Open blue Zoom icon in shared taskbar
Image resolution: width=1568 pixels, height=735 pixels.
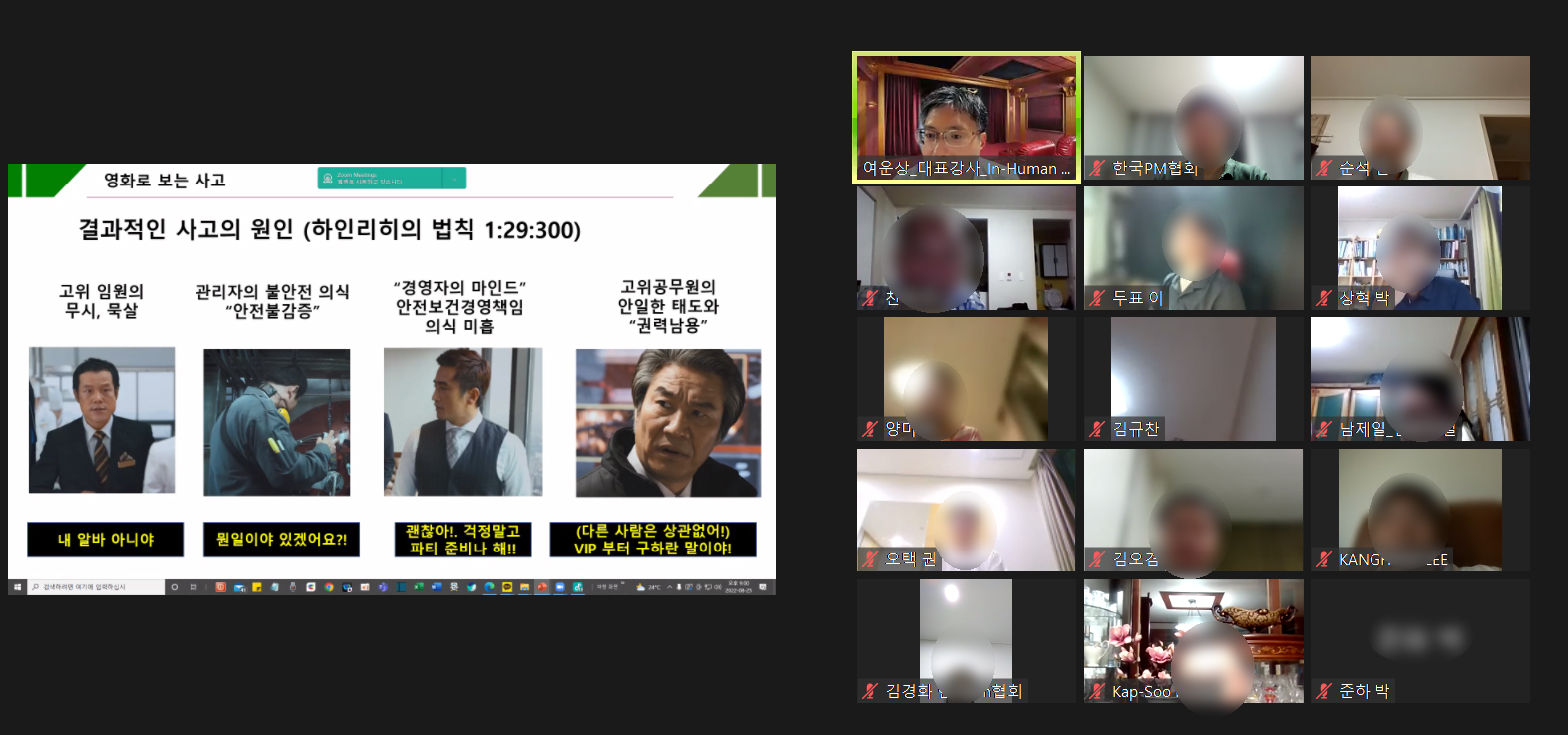pyautogui.click(x=560, y=587)
